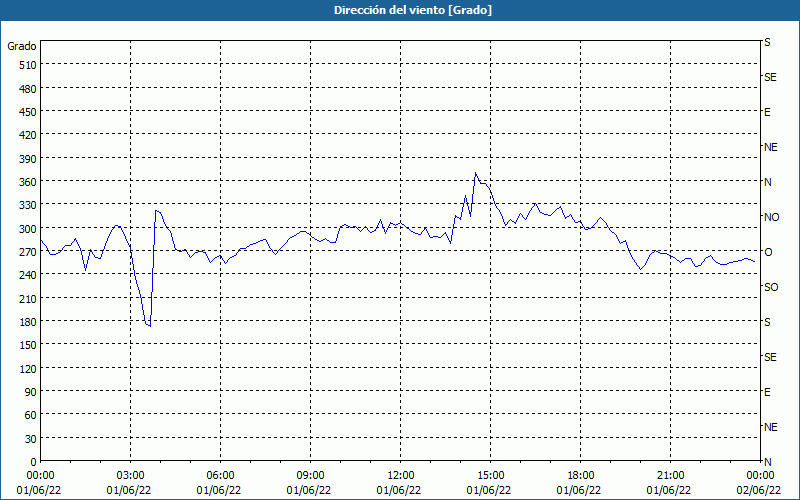
Task: Choose the 300 y-axis tick label
Action: (28, 229)
